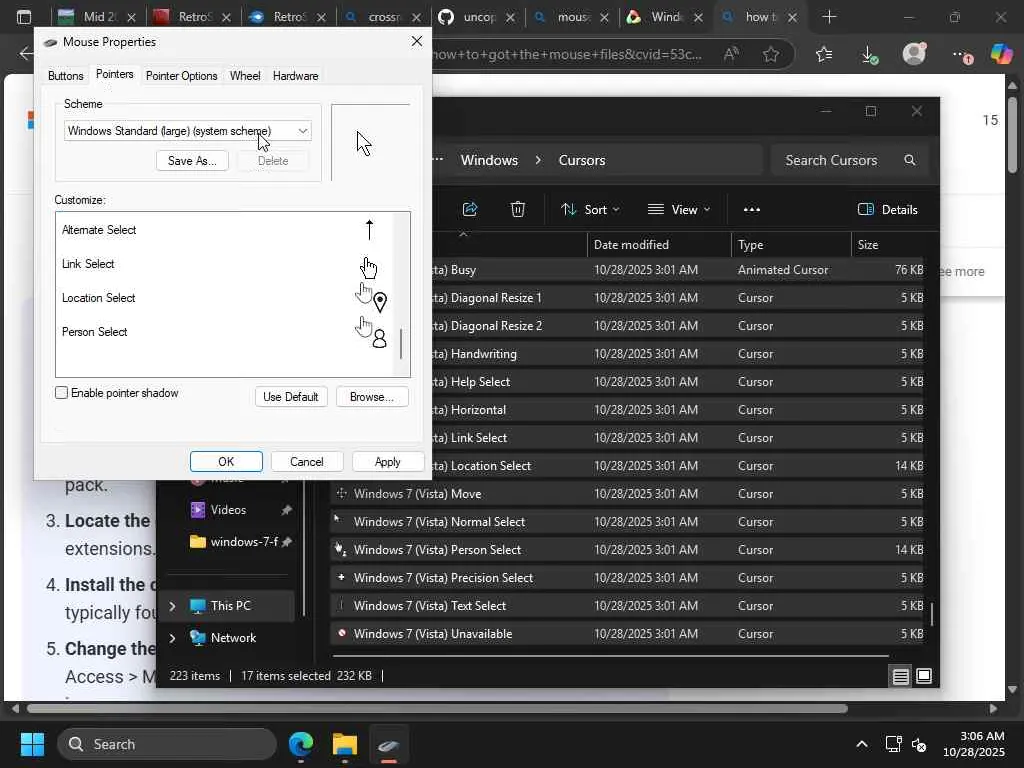Viewport: 1024px width, 768px height.
Task: Open the Sort dropdown in File Explorer
Action: [x=590, y=210]
